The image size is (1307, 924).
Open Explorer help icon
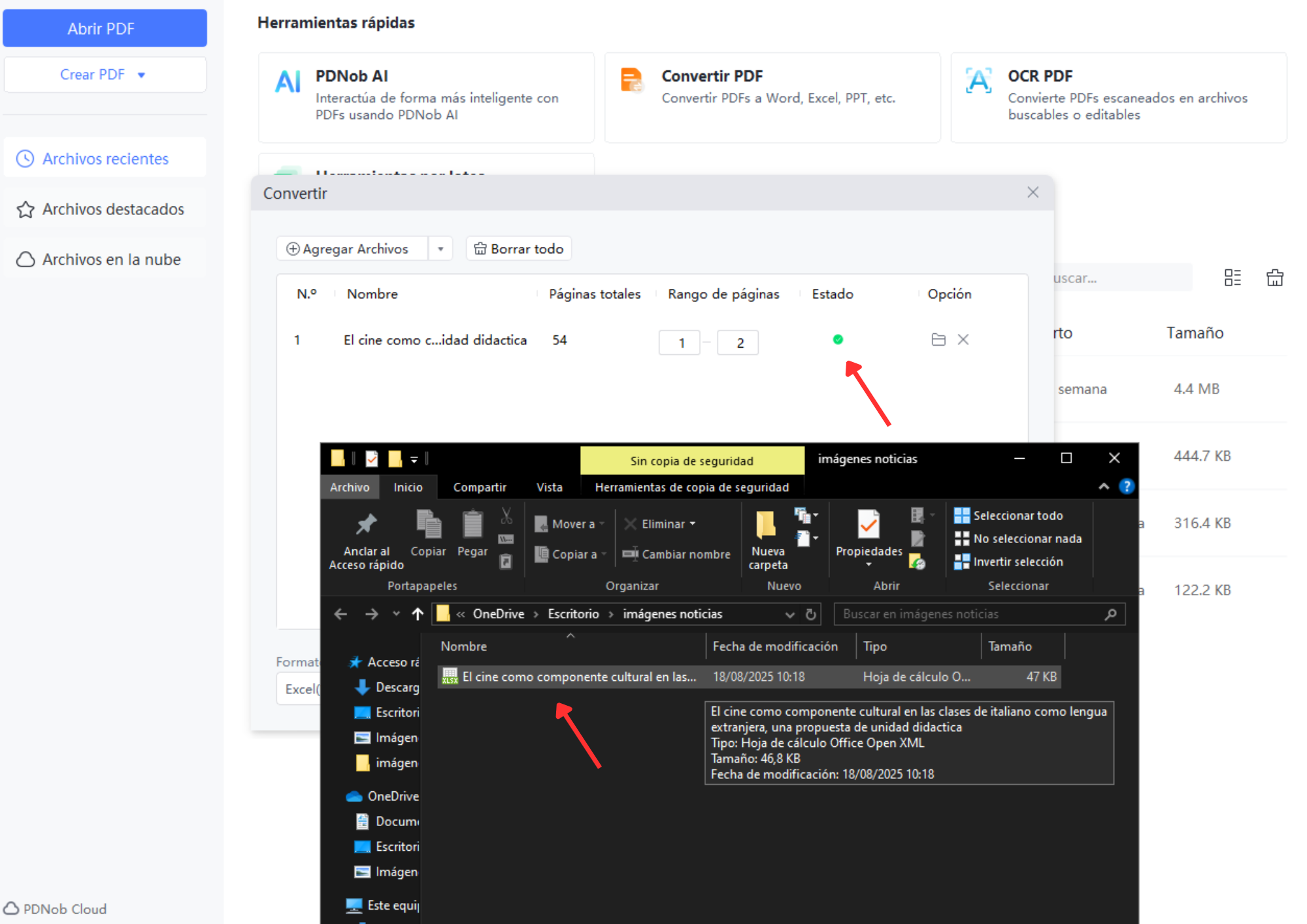point(1127,486)
